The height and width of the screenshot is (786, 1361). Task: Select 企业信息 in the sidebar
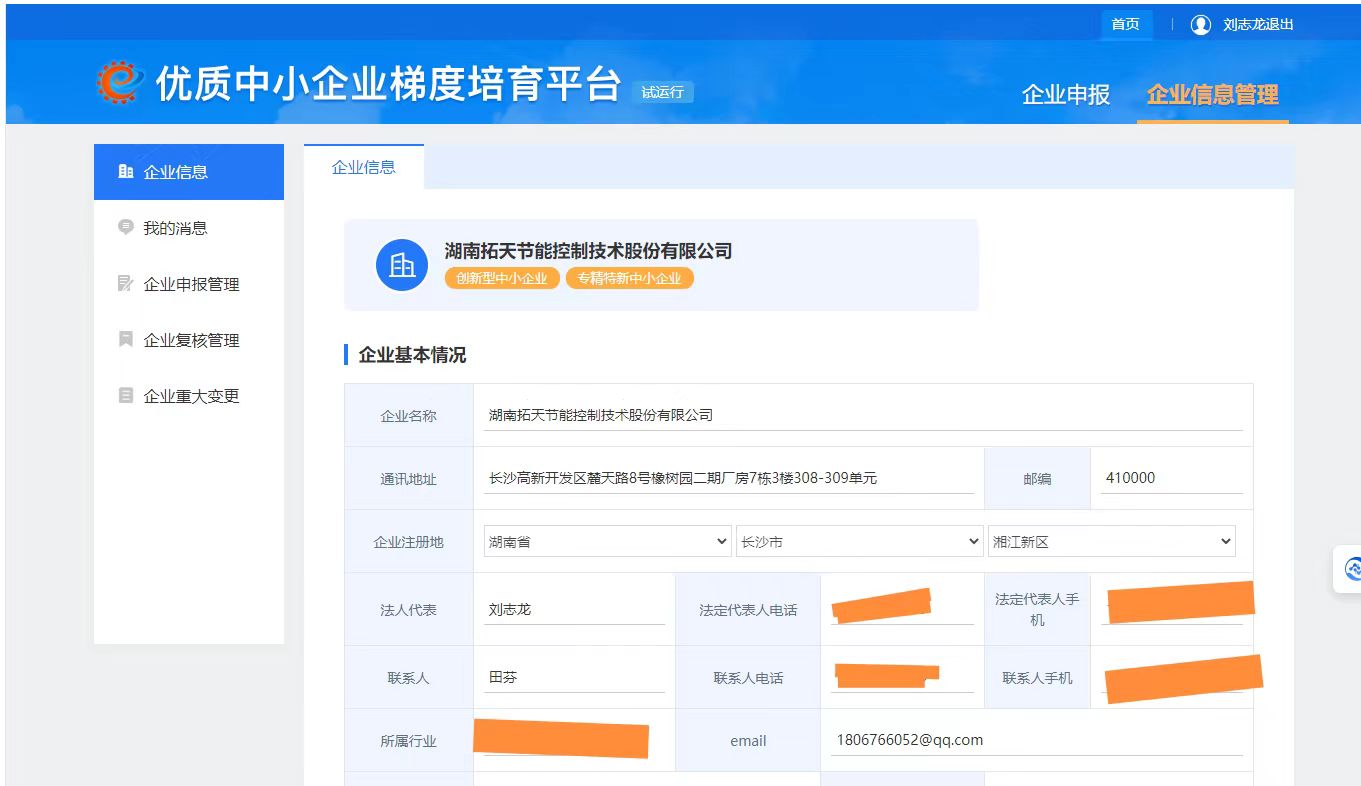(x=189, y=172)
